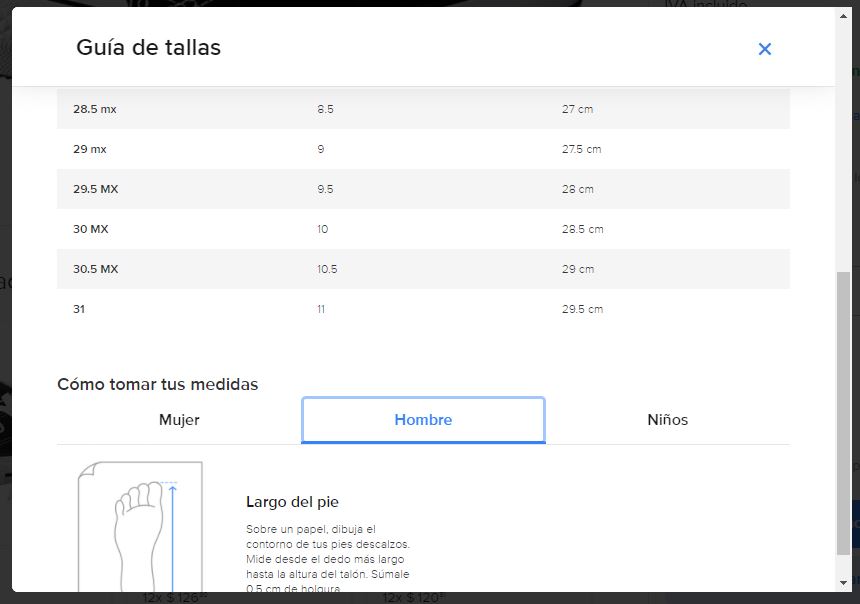This screenshot has height=604, width=860.
Task: Switch to the Mujer tab
Action: (x=179, y=420)
